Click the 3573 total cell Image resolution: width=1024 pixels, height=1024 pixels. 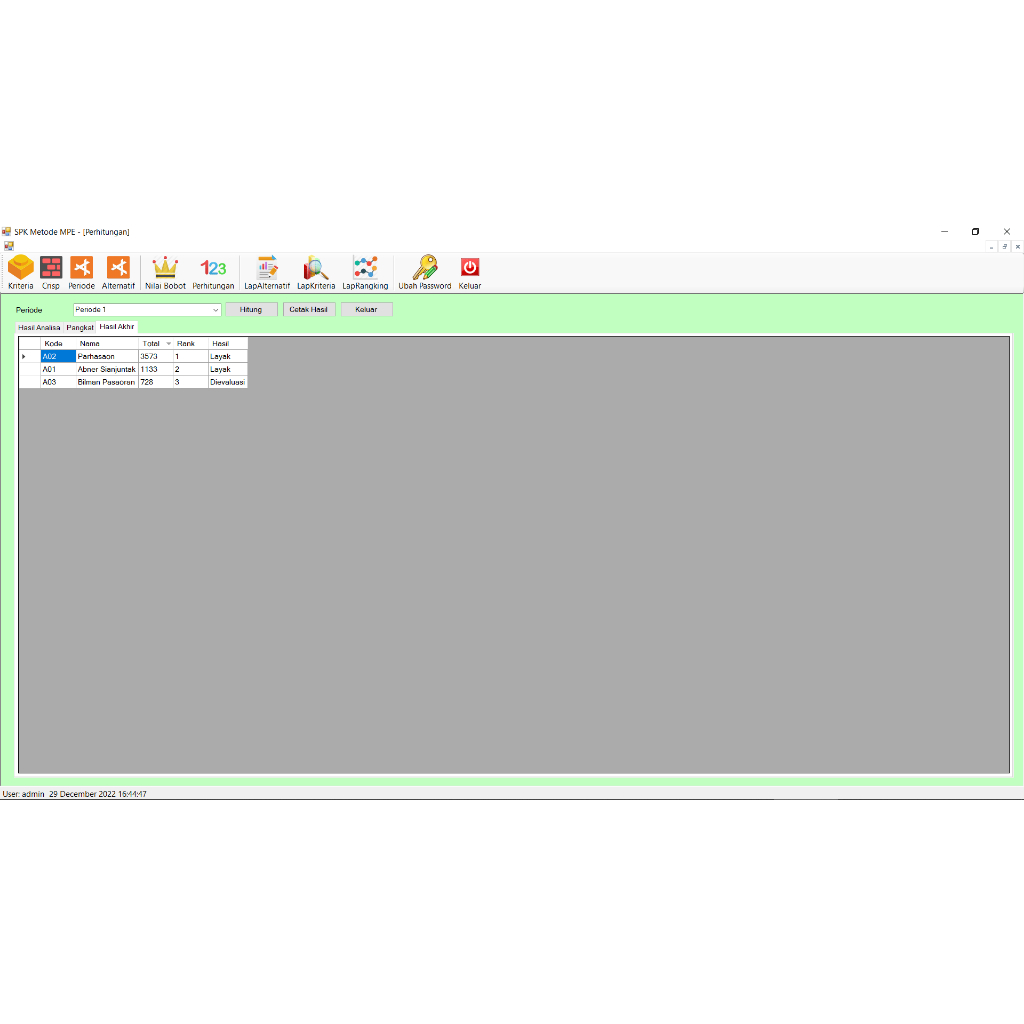click(155, 357)
